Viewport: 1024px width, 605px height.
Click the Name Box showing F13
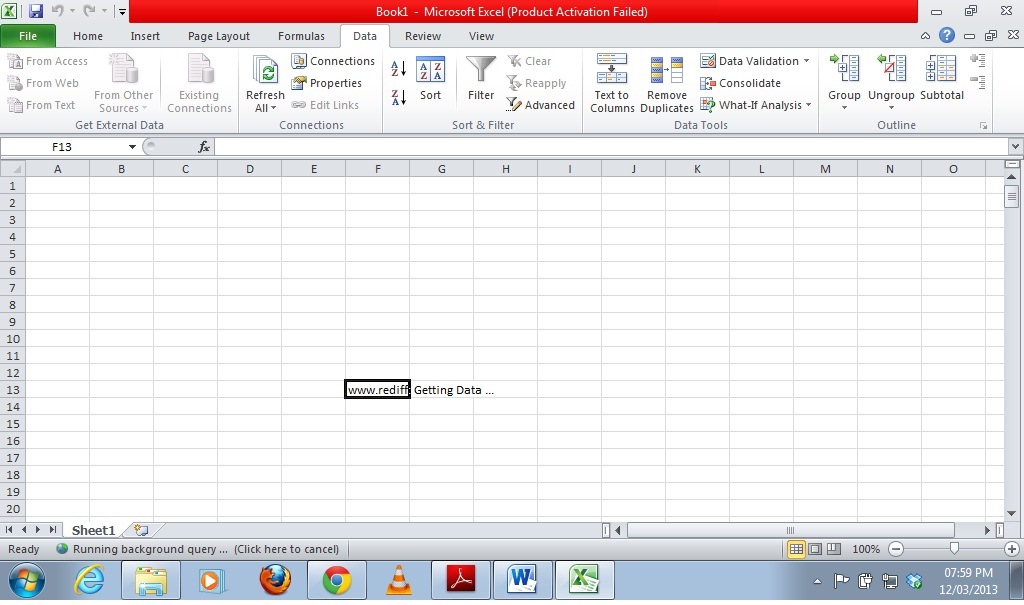(62, 147)
